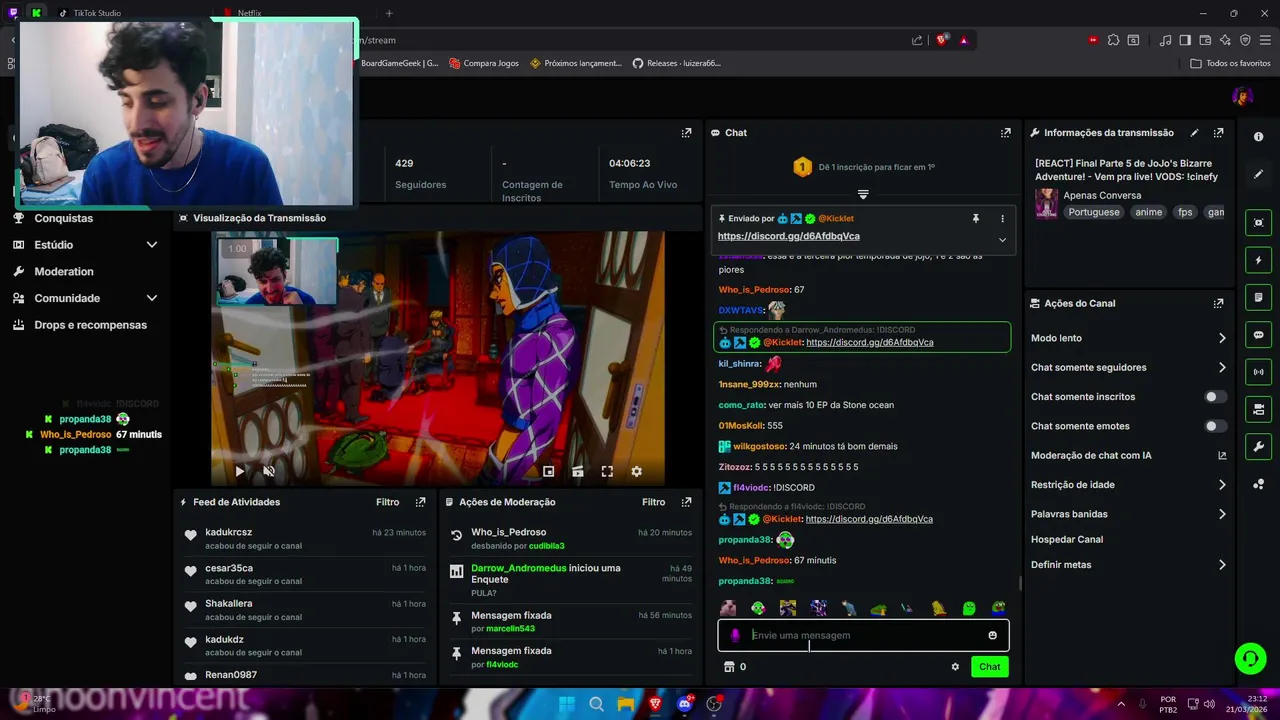This screenshot has height=720, width=1280.
Task: Open Definir metas options arrow
Action: (1222, 565)
